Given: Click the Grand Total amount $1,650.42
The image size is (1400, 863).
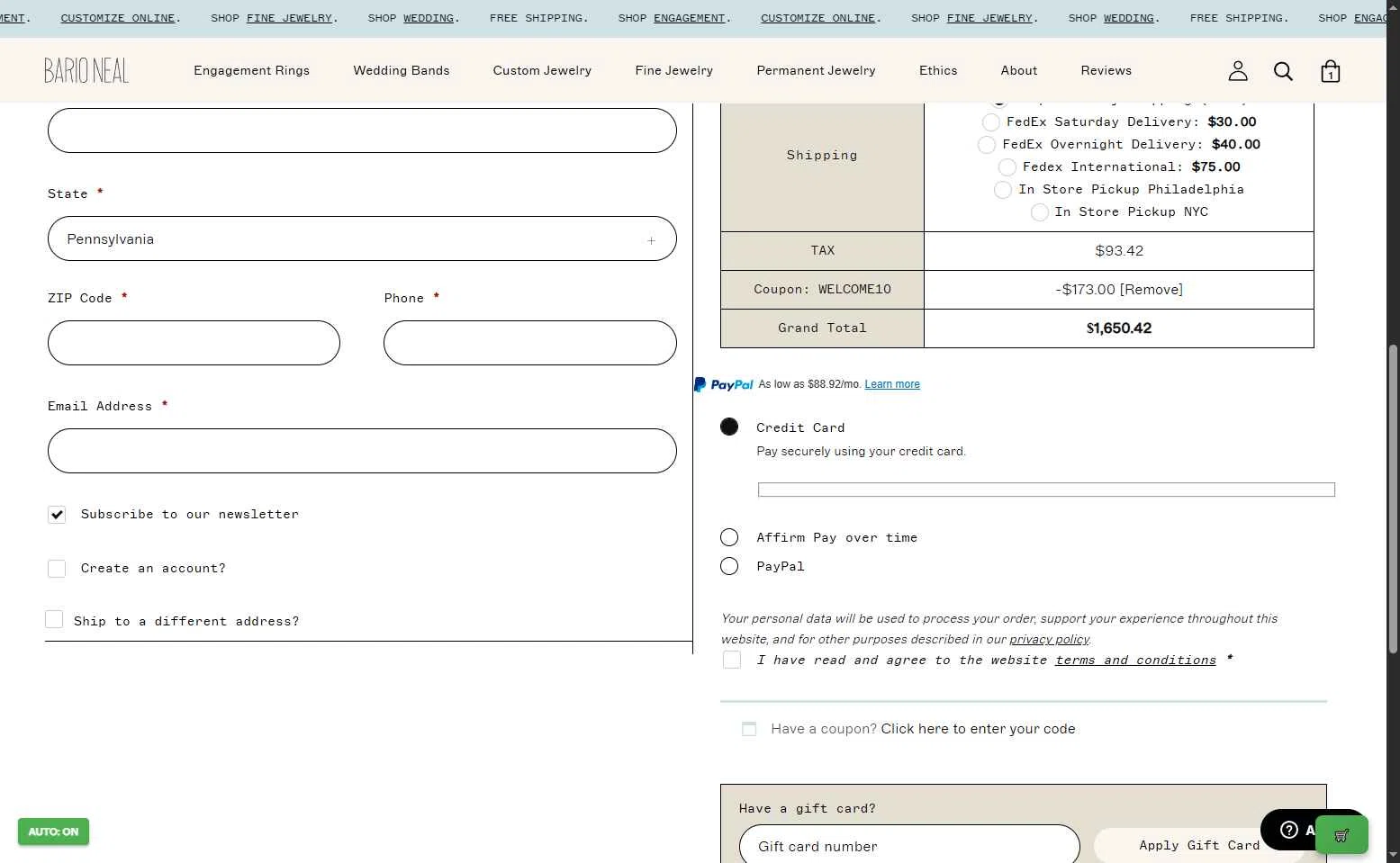Looking at the screenshot, I should click(1119, 328).
